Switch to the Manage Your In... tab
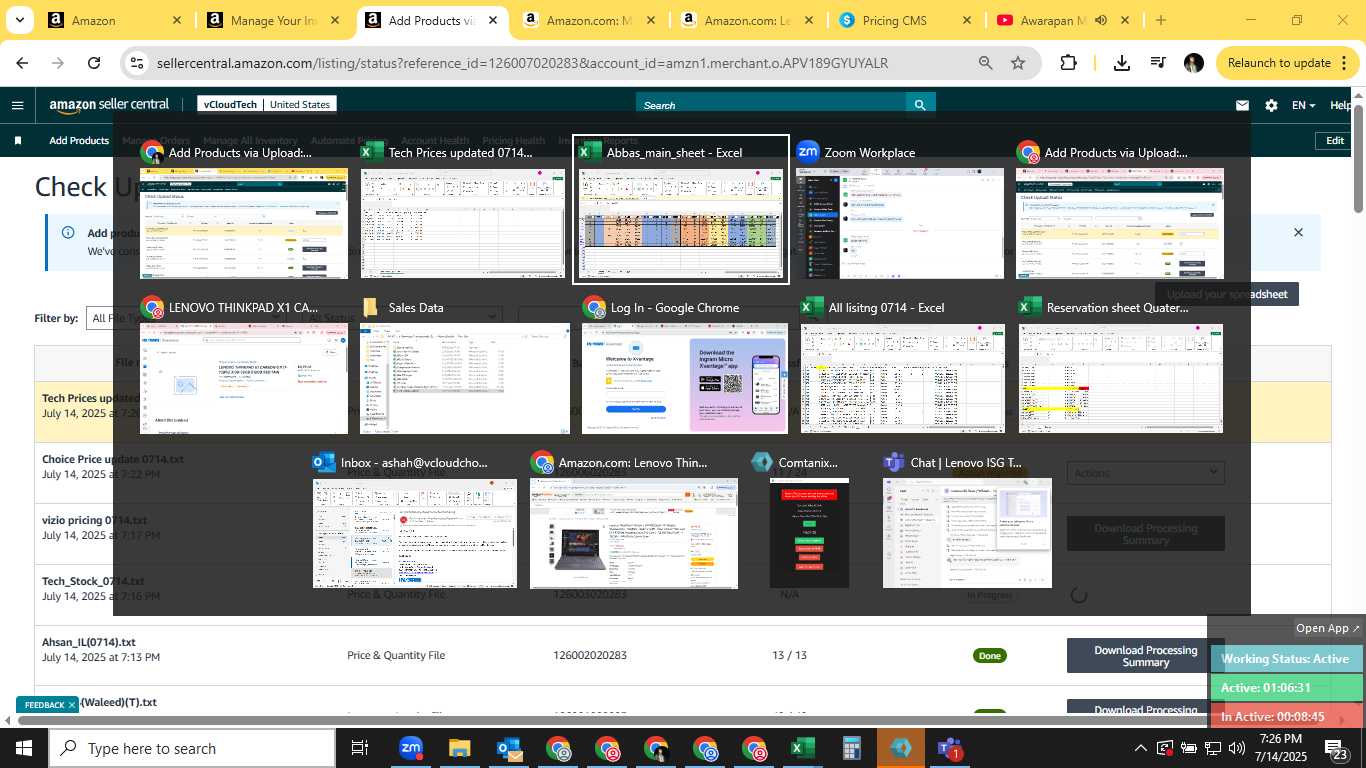This screenshot has height=768, width=1366. click(272, 20)
